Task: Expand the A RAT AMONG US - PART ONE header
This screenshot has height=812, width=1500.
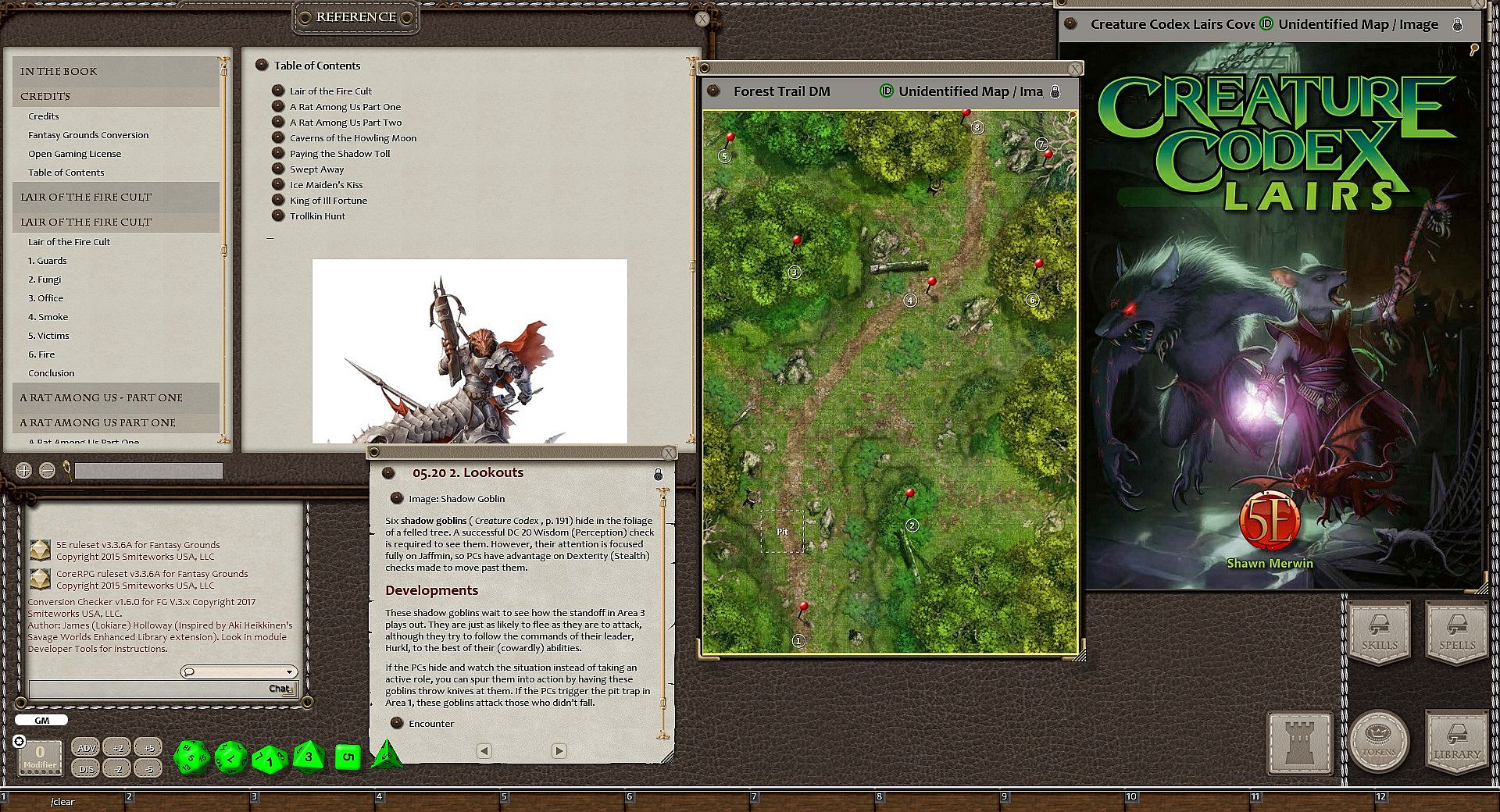Action: pyautogui.click(x=116, y=397)
